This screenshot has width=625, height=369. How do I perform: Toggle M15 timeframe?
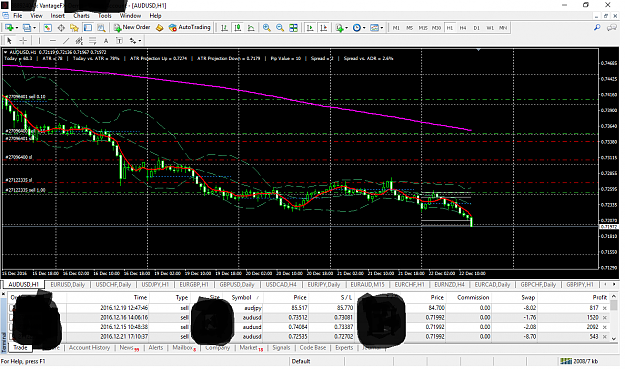pyautogui.click(x=423, y=28)
